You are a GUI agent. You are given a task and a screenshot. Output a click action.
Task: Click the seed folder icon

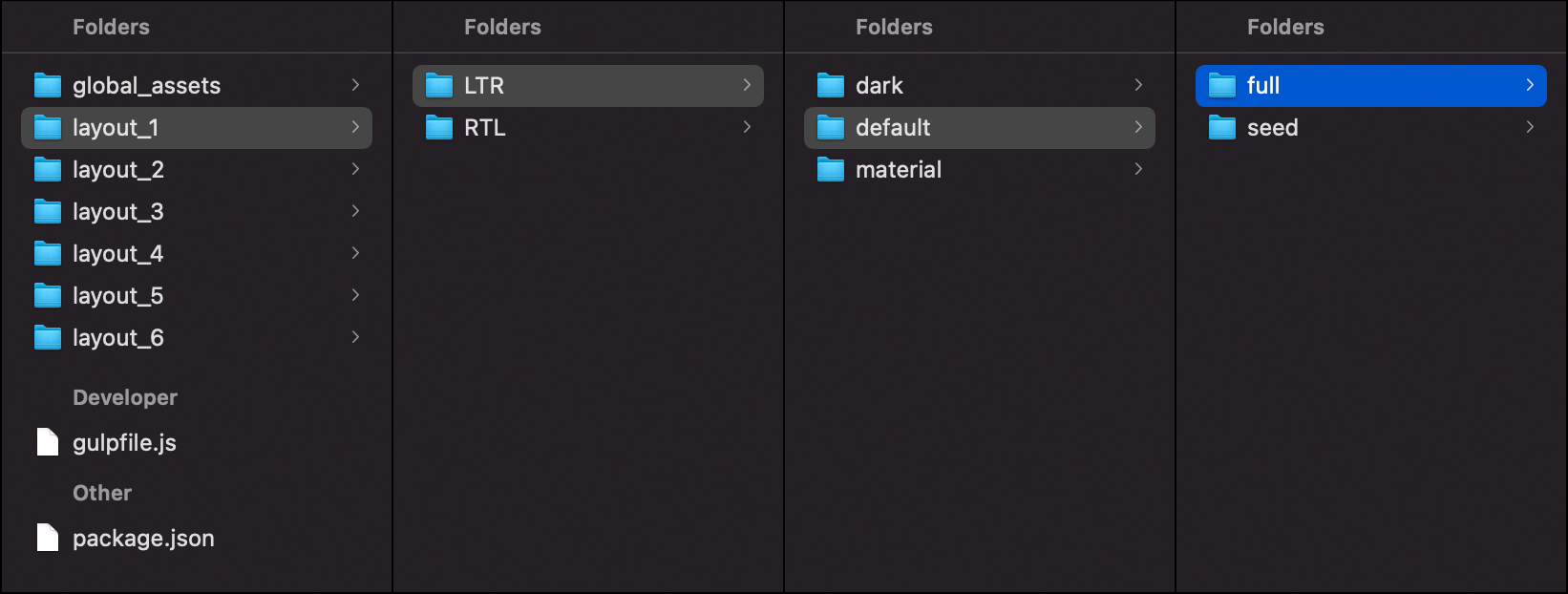click(x=1222, y=128)
